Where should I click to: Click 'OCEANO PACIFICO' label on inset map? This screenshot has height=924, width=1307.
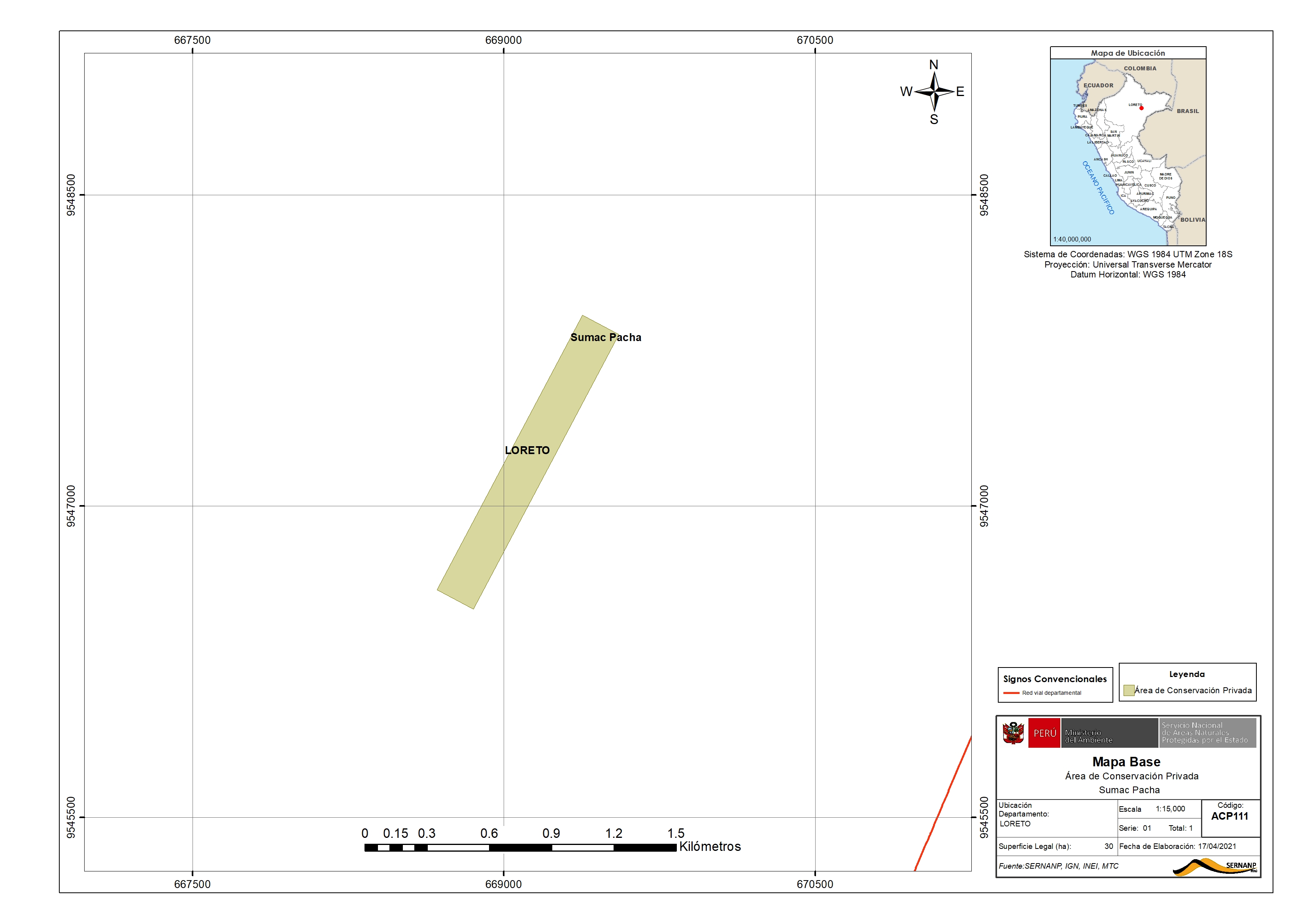[x=1098, y=187]
